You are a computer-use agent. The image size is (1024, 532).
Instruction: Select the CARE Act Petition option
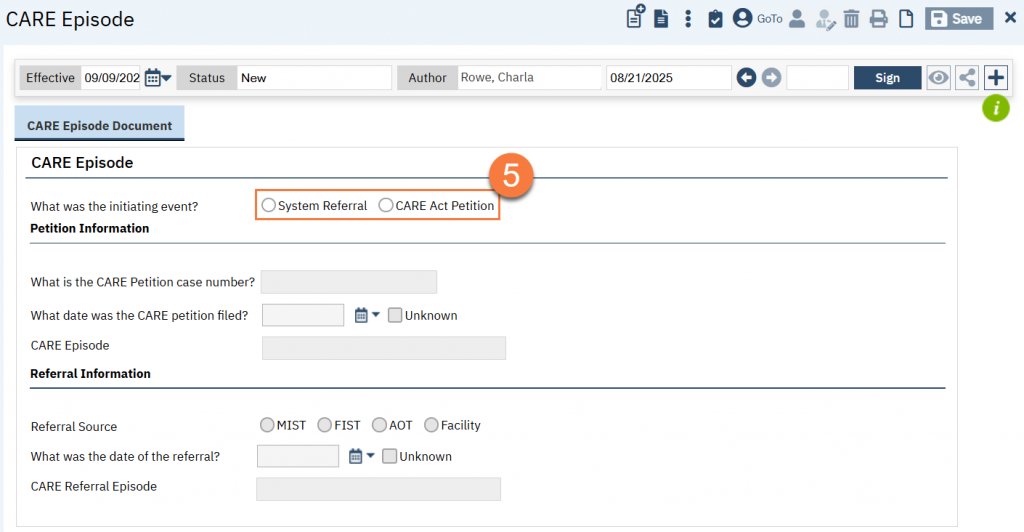tap(386, 206)
